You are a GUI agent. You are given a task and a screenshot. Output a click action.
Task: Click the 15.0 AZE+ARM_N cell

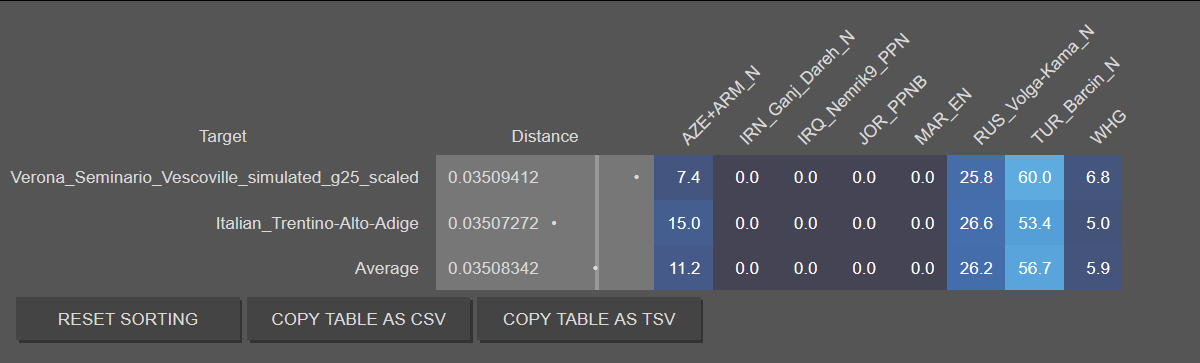[683, 223]
